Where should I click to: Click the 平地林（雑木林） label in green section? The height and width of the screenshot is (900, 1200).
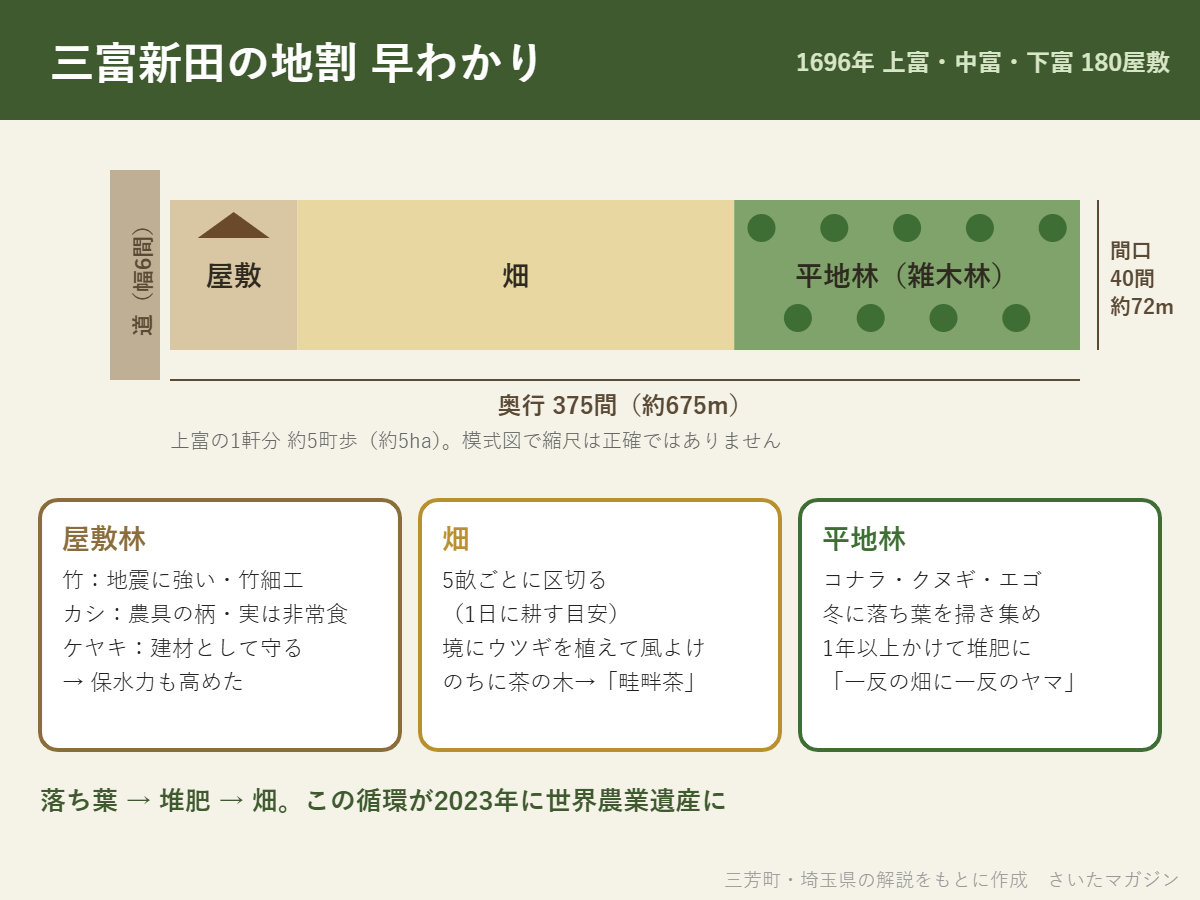[907, 276]
